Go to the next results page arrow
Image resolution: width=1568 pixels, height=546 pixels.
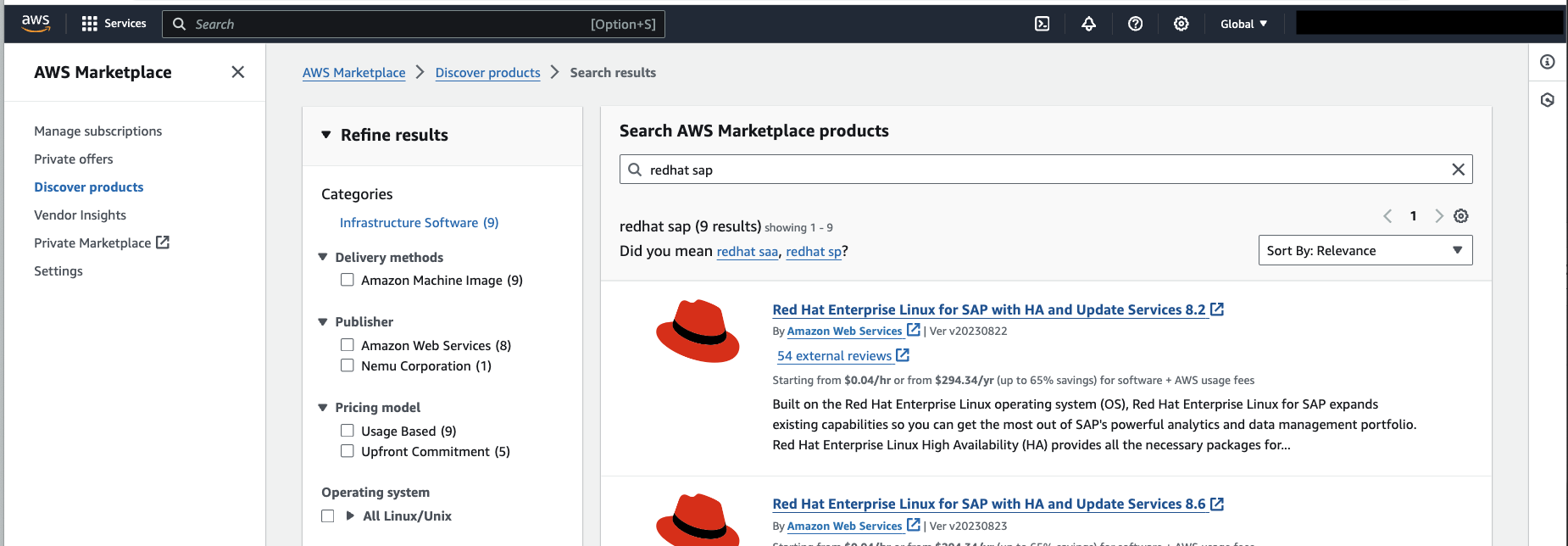(x=1438, y=216)
